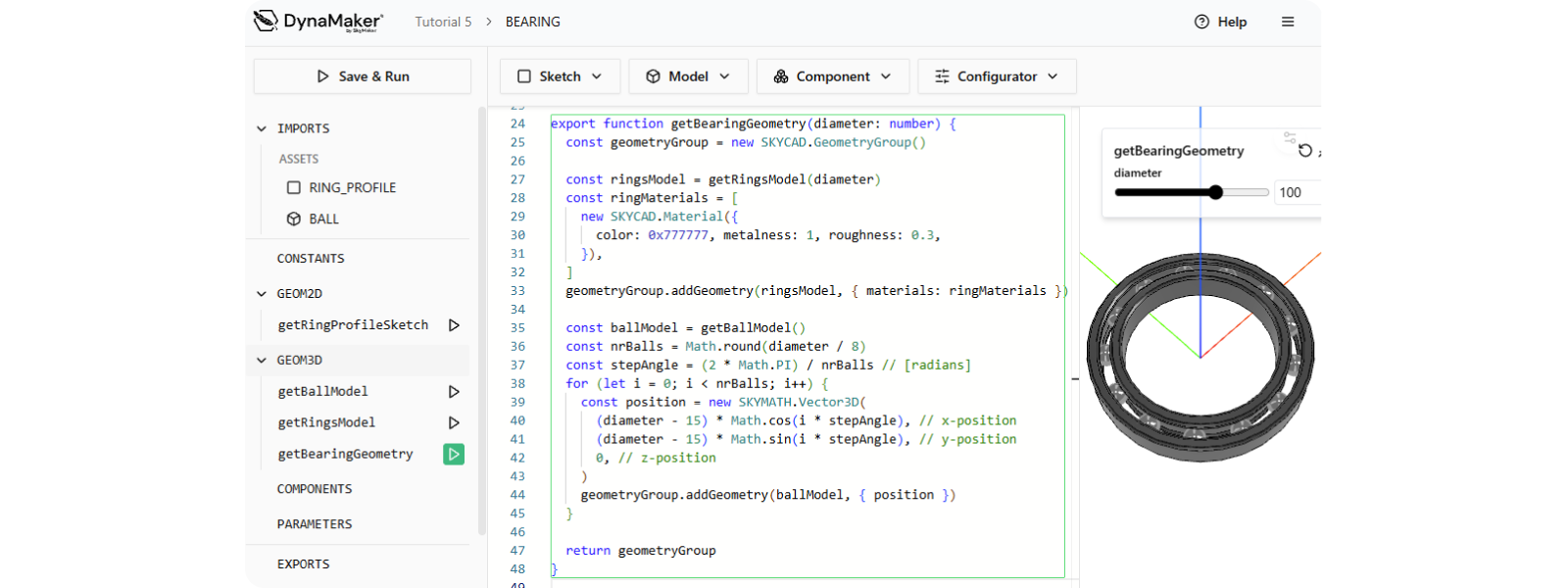
Task: Collapse the IMPORTS section
Action: (x=262, y=128)
